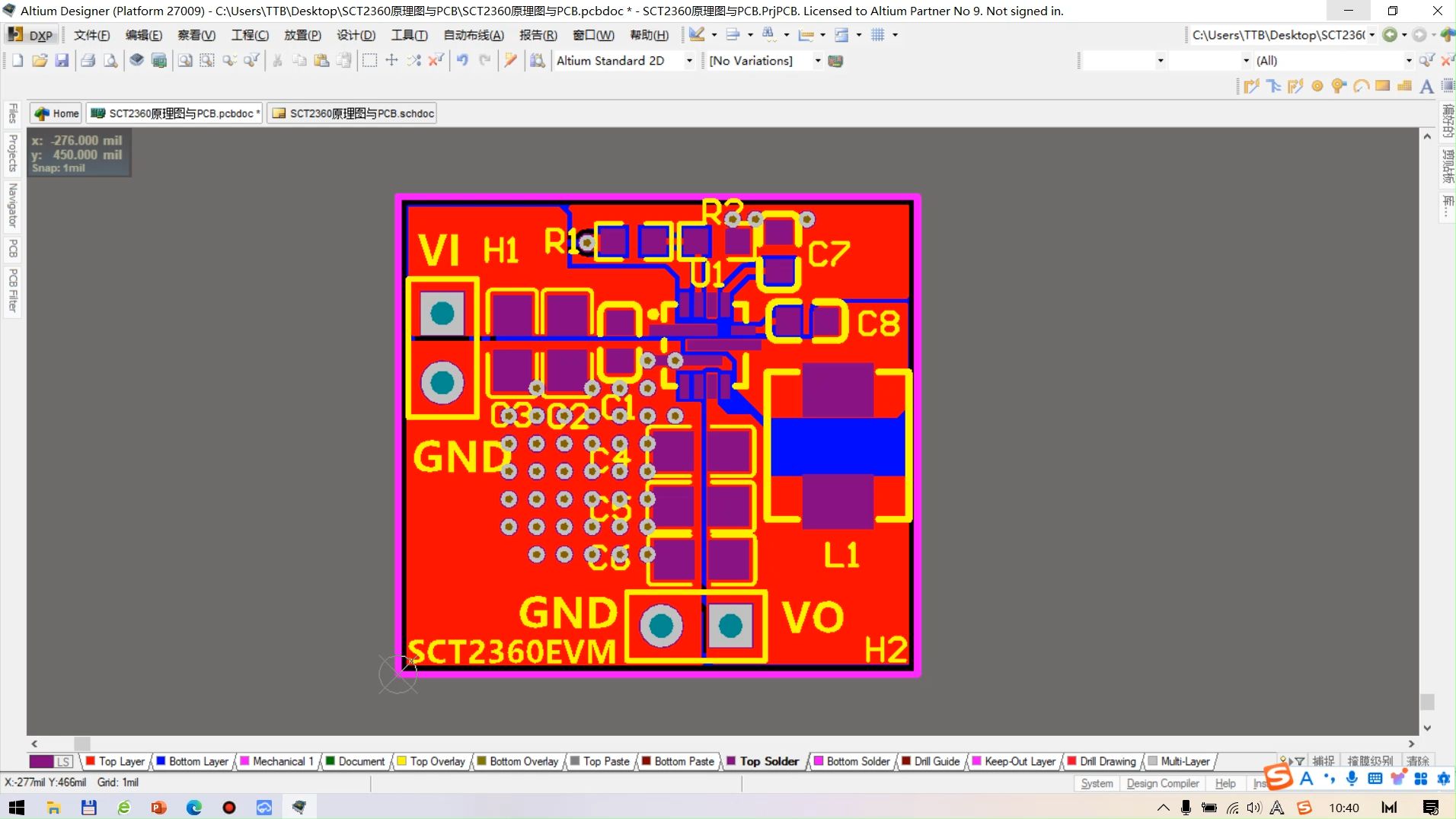Click the Top Layer red color swatch
The width and height of the screenshot is (1456, 819).
[x=91, y=761]
